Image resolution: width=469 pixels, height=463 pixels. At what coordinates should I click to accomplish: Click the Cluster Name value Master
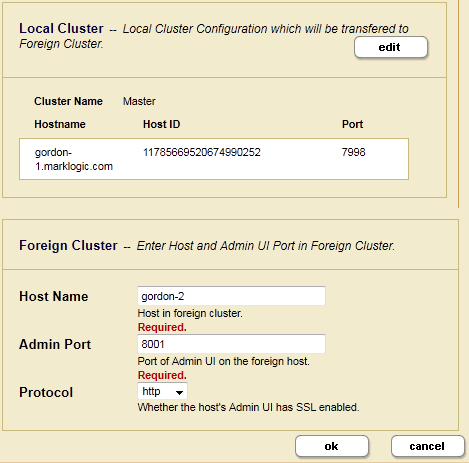point(139,101)
